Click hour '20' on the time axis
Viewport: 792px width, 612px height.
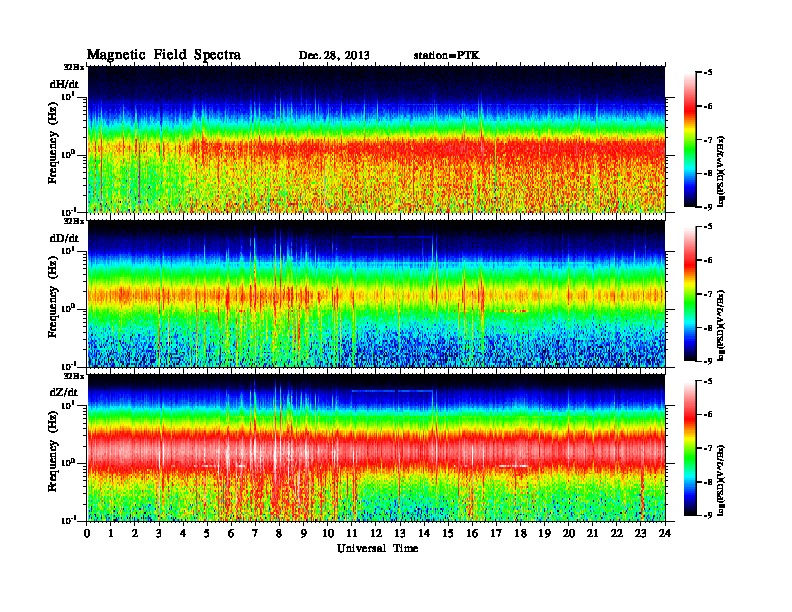tap(569, 534)
